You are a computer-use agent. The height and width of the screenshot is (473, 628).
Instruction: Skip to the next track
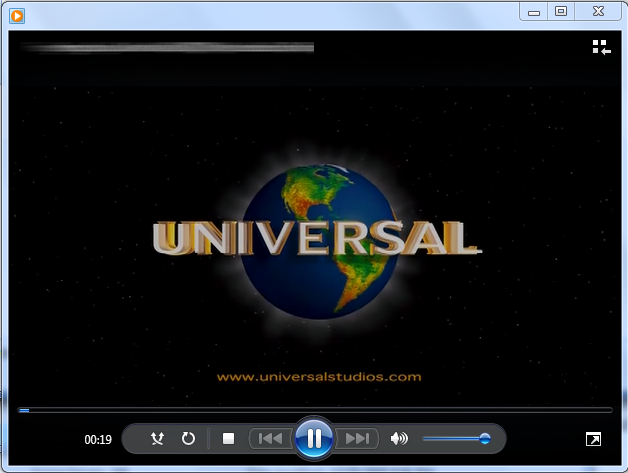(357, 439)
